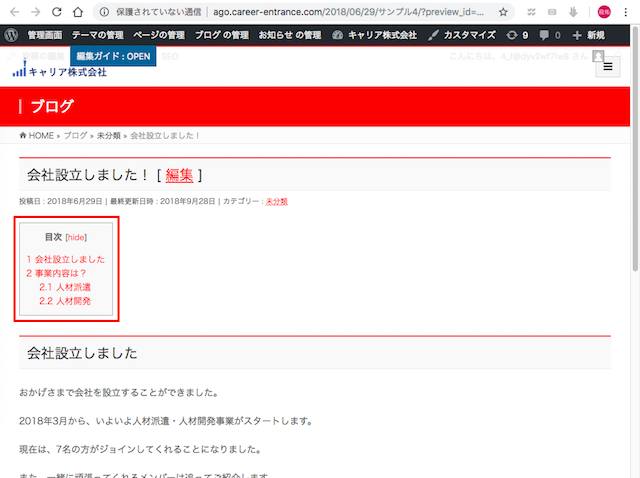
Task: Click post date text 2018年6月29日
Action: [x=75, y=201]
